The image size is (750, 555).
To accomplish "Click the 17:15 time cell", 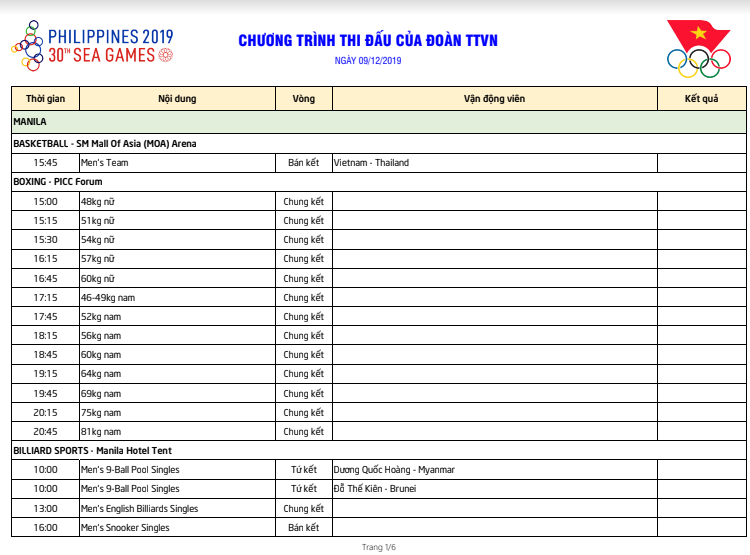I will pos(45,298).
